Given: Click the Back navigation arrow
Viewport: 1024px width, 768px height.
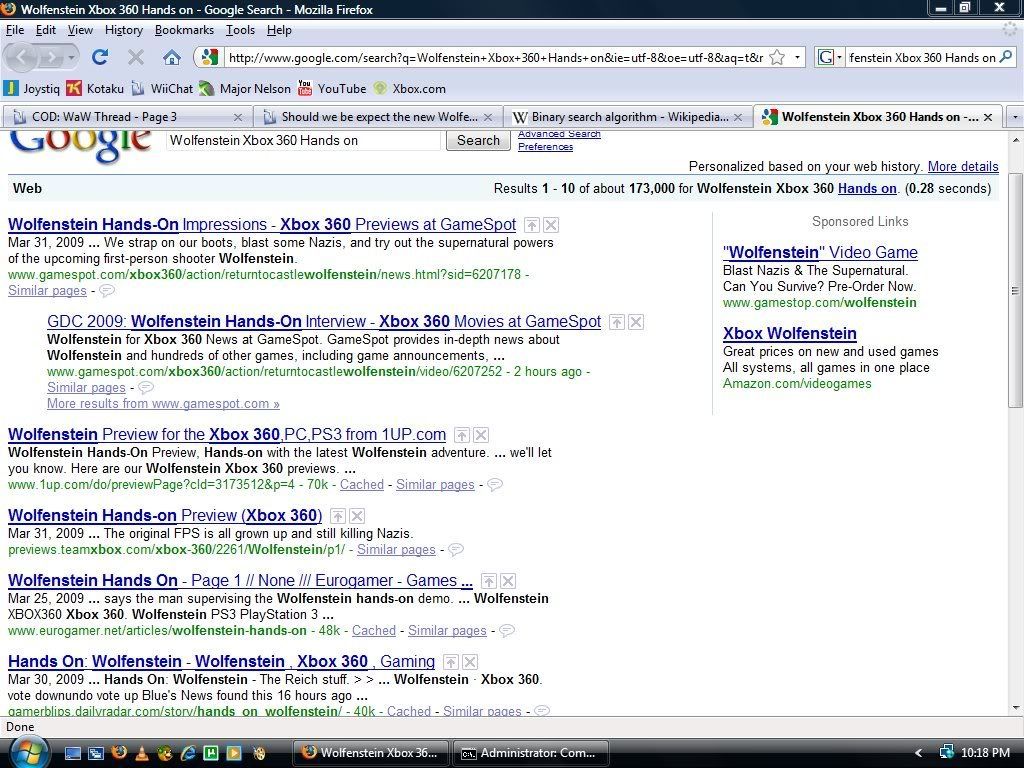Looking at the screenshot, I should 22,57.
